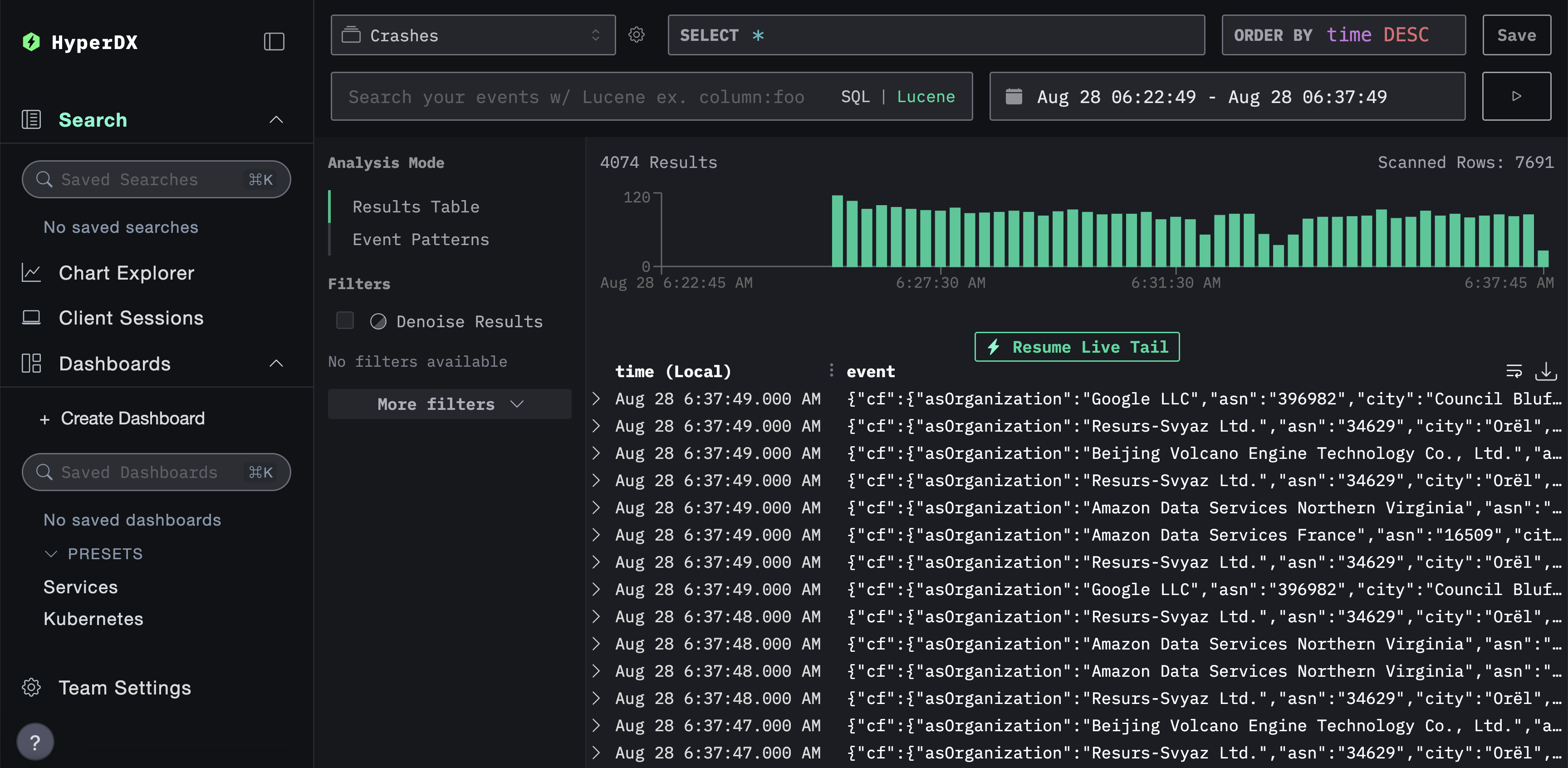
Task: Click the Lucene search input field
Action: click(x=576, y=97)
